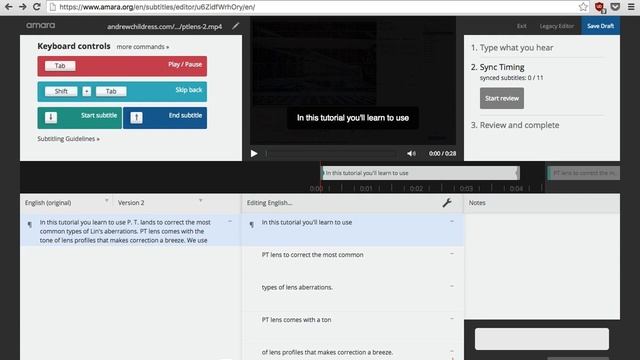This screenshot has height=360, width=640.
Task: Click Start subtitle down-arrow button
Action: (80, 118)
